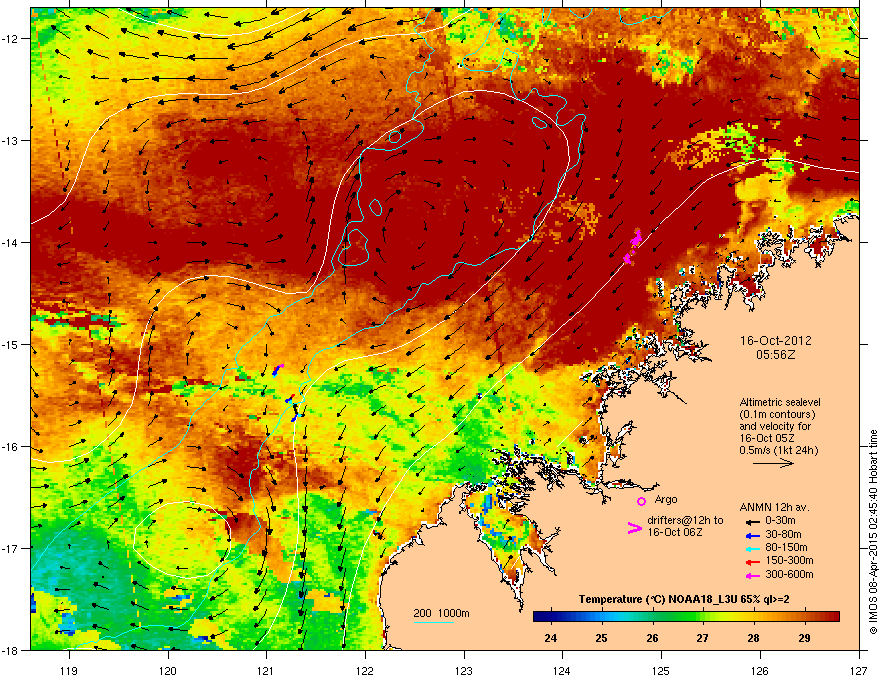Click the longitude axis label 122
This screenshot has width=880, height=680.
coord(365,671)
